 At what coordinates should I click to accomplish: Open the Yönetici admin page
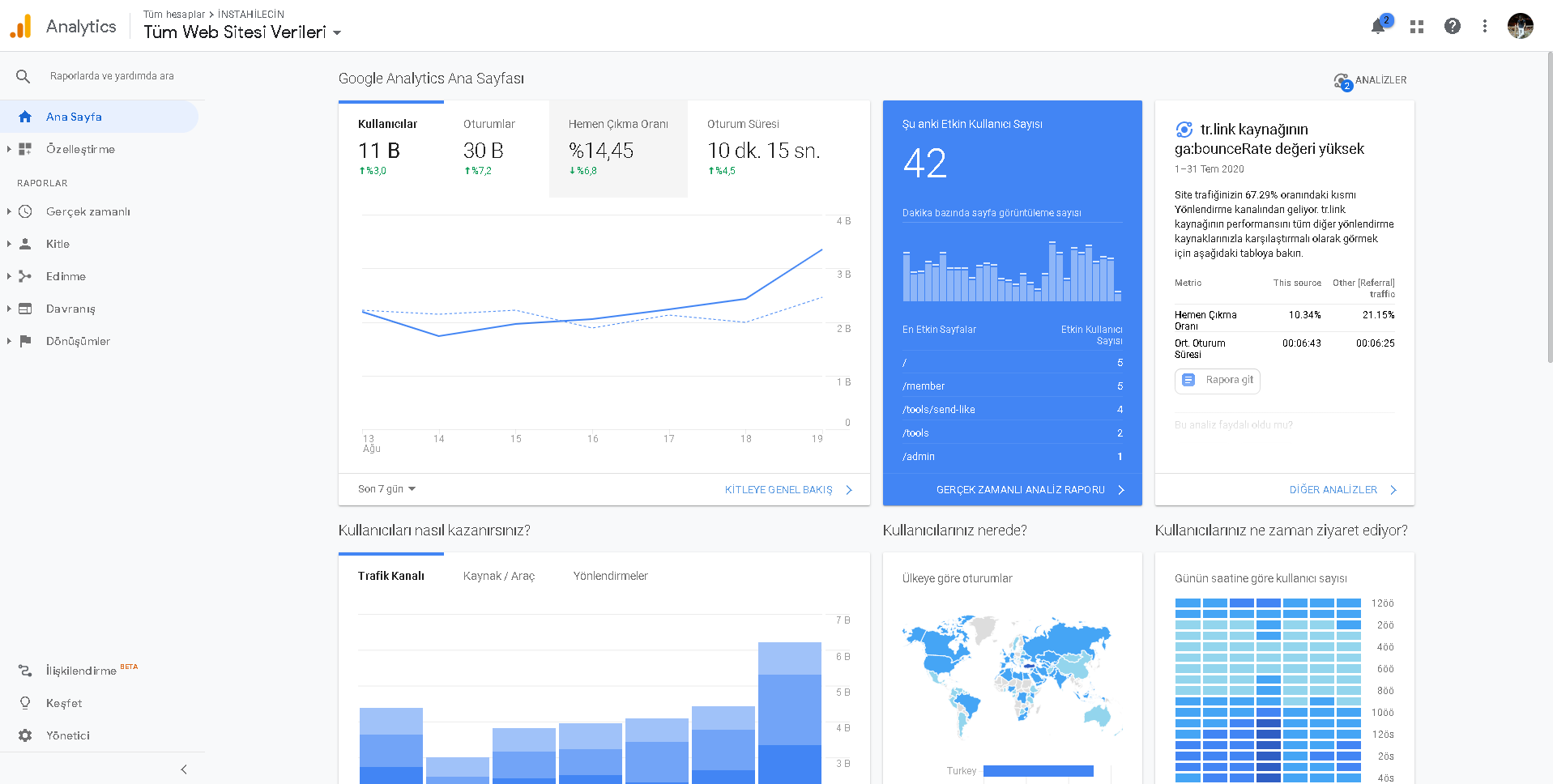pyautogui.click(x=68, y=735)
